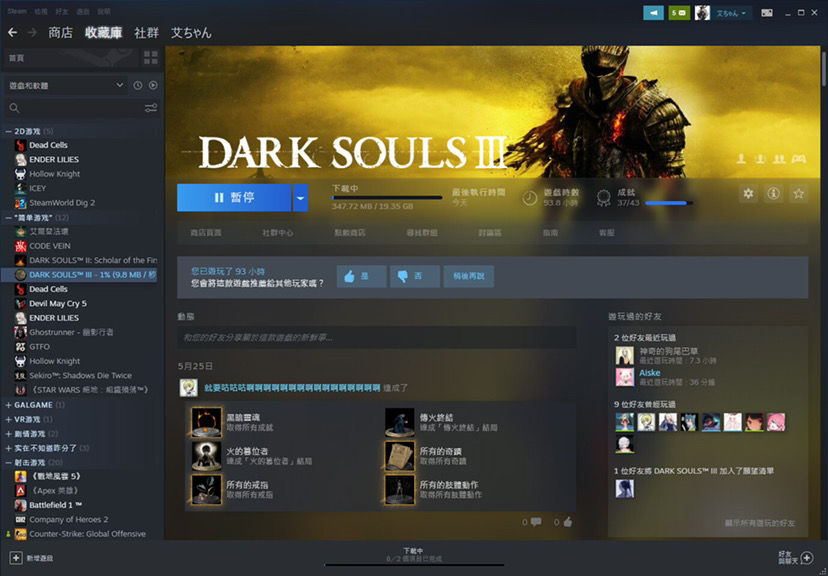The height and width of the screenshot is (576, 828).
Task: Open the 社群 community tab
Action: pos(146,33)
